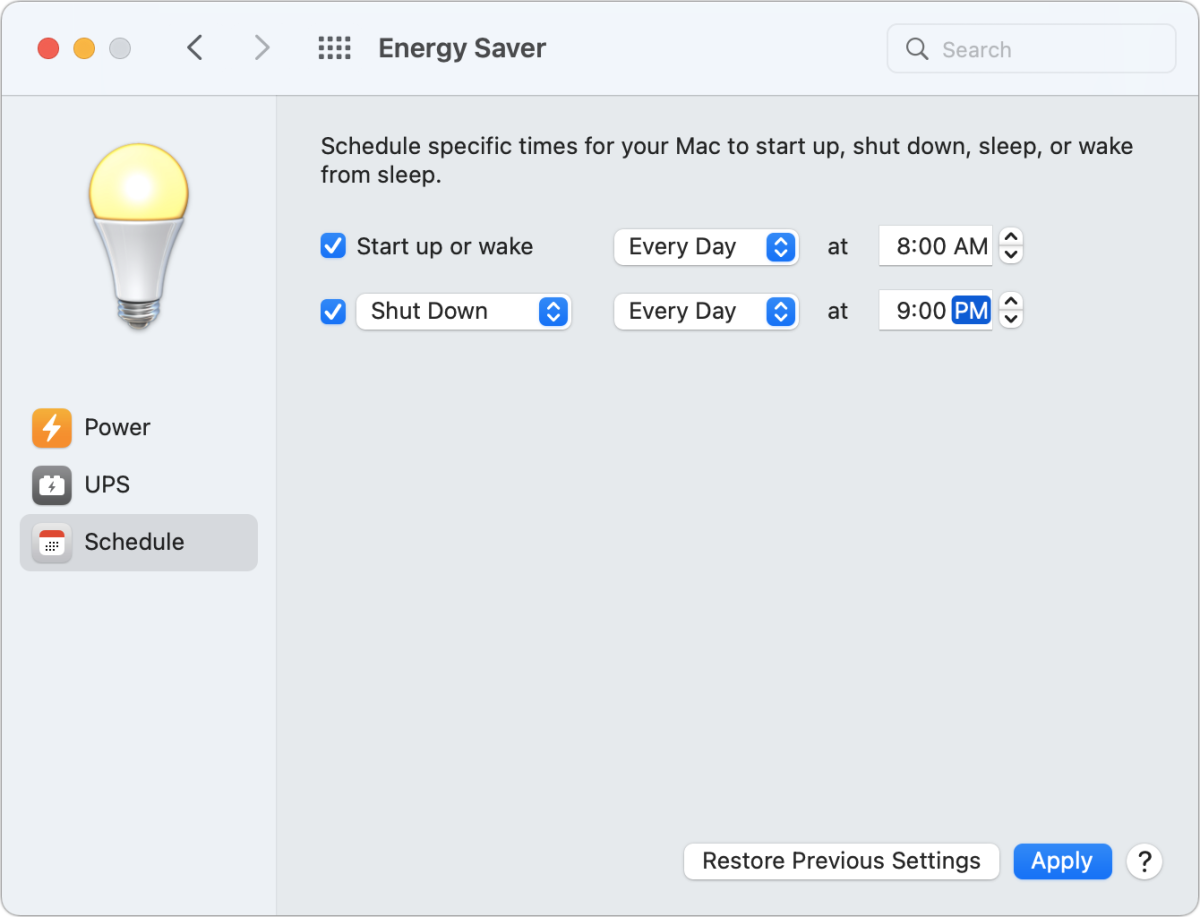Click the forward navigation arrow
The image size is (1200, 917).
click(x=261, y=47)
